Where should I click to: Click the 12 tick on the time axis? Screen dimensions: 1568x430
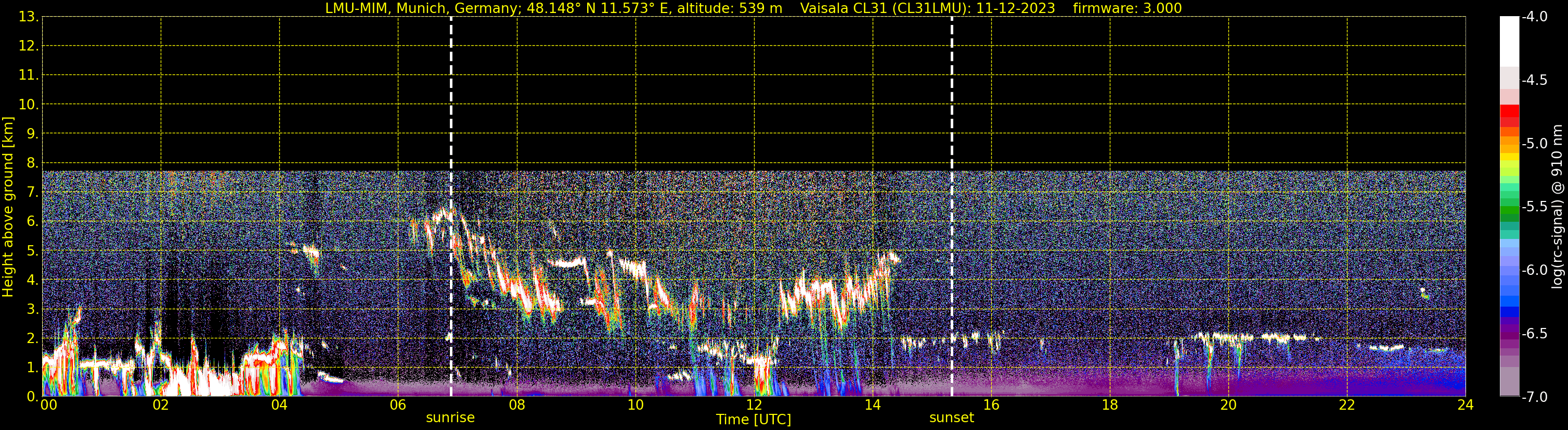[x=754, y=405]
